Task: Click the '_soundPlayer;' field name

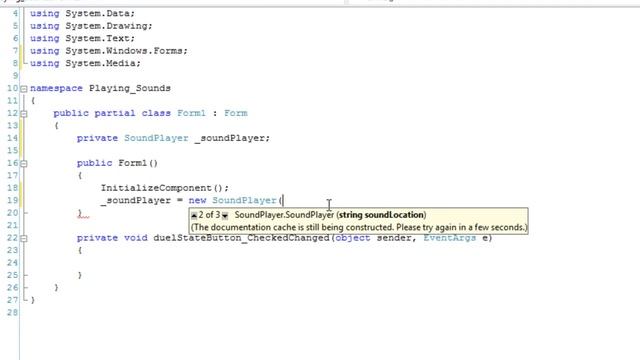Action: point(232,138)
